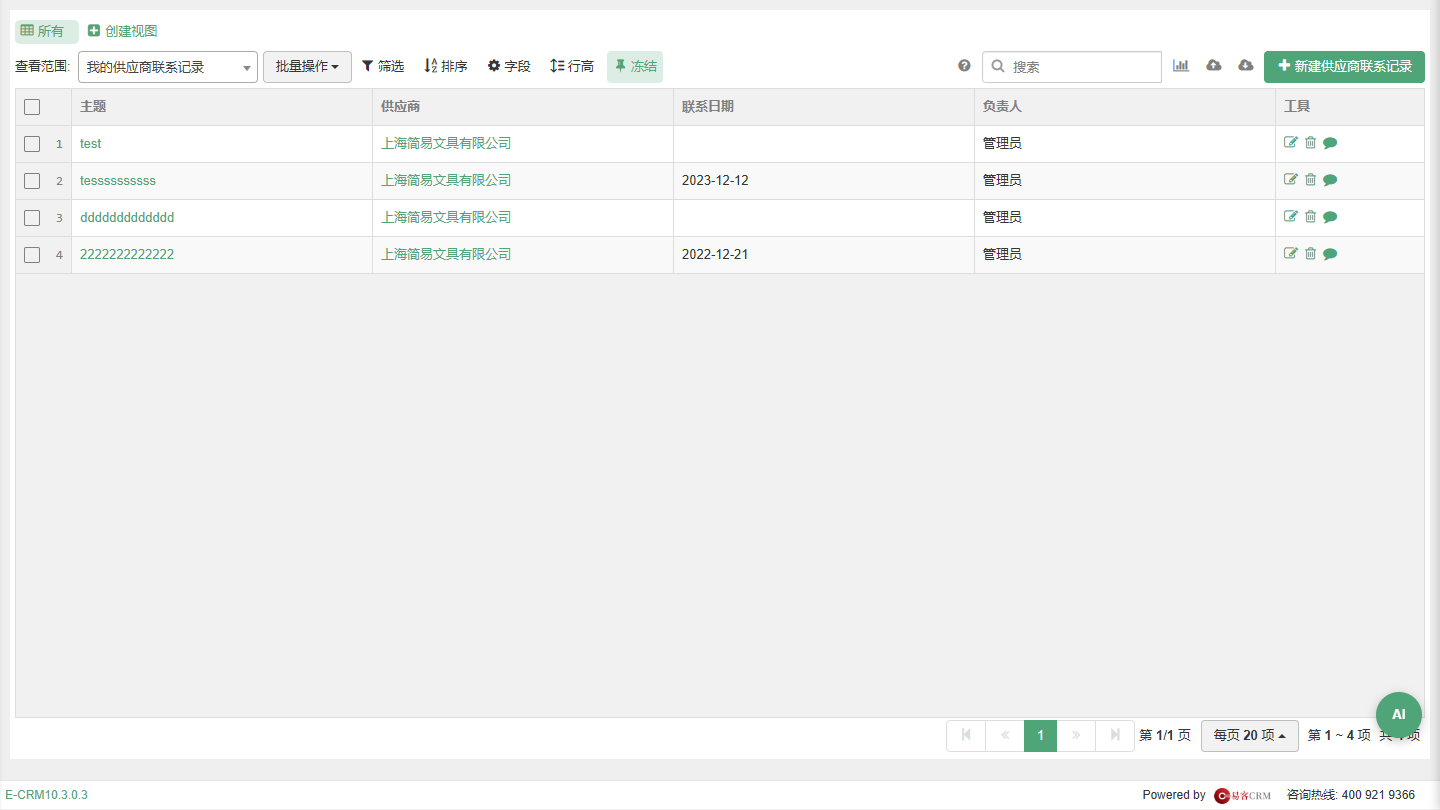Viewport: 1440px width, 810px height.
Task: Open the 我的供应商联系记录 scope dropdown
Action: [168, 67]
